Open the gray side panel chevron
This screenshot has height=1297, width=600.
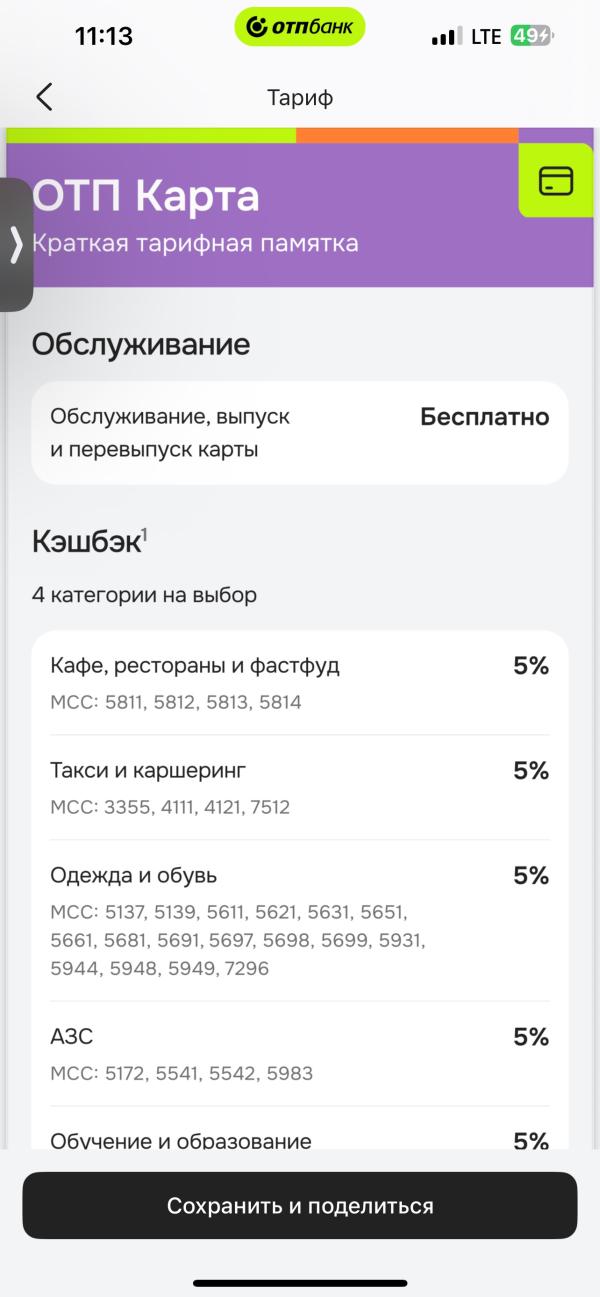15,244
